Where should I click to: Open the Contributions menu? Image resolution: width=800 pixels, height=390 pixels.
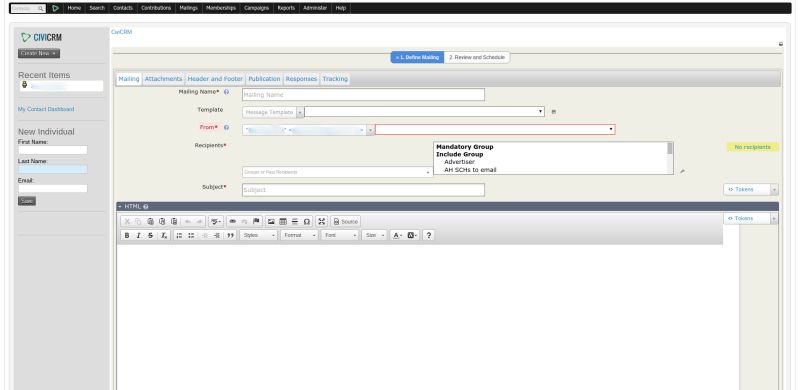coord(156,8)
